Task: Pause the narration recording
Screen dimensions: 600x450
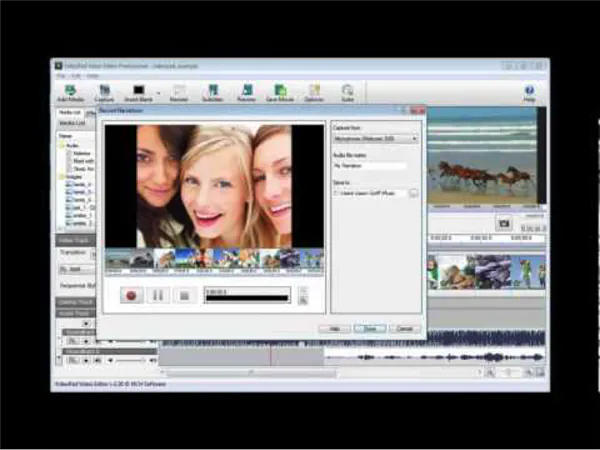Action: pyautogui.click(x=158, y=295)
